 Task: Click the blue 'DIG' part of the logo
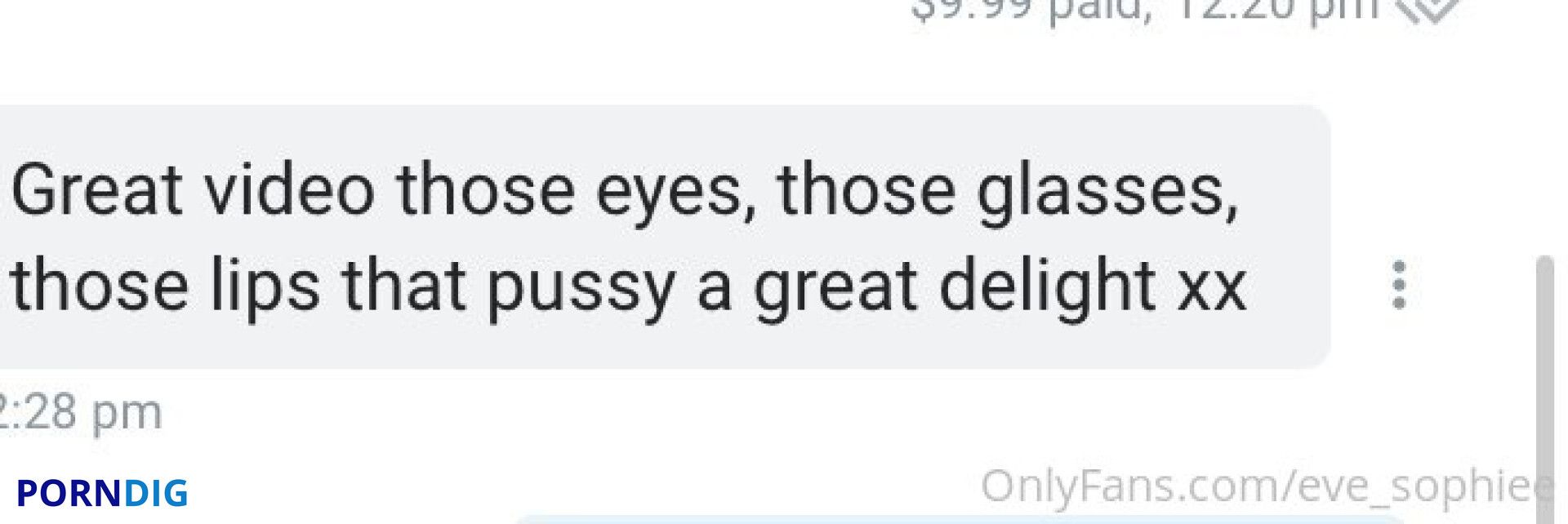click(x=156, y=493)
